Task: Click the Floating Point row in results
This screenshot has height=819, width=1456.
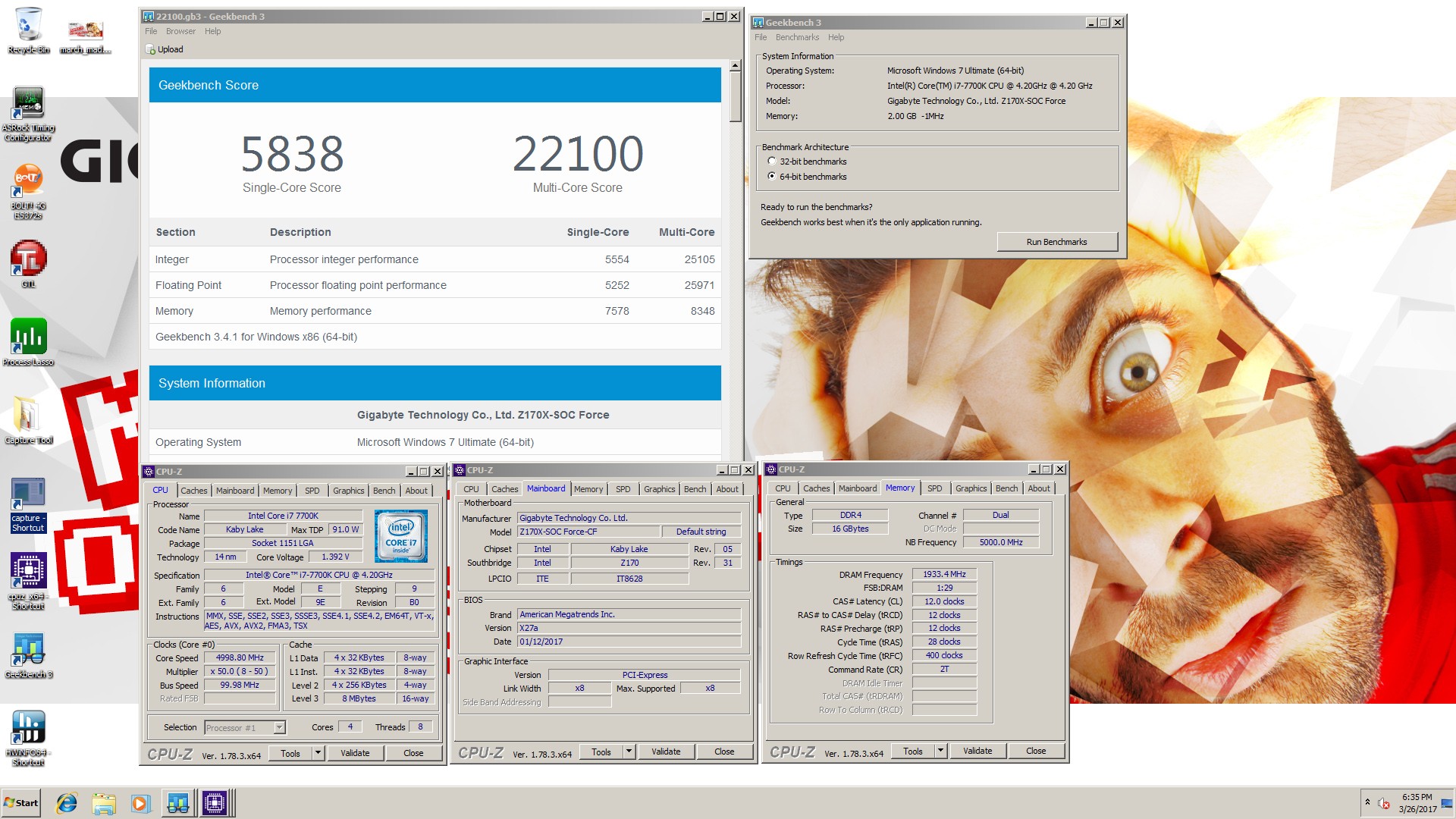Action: (435, 285)
